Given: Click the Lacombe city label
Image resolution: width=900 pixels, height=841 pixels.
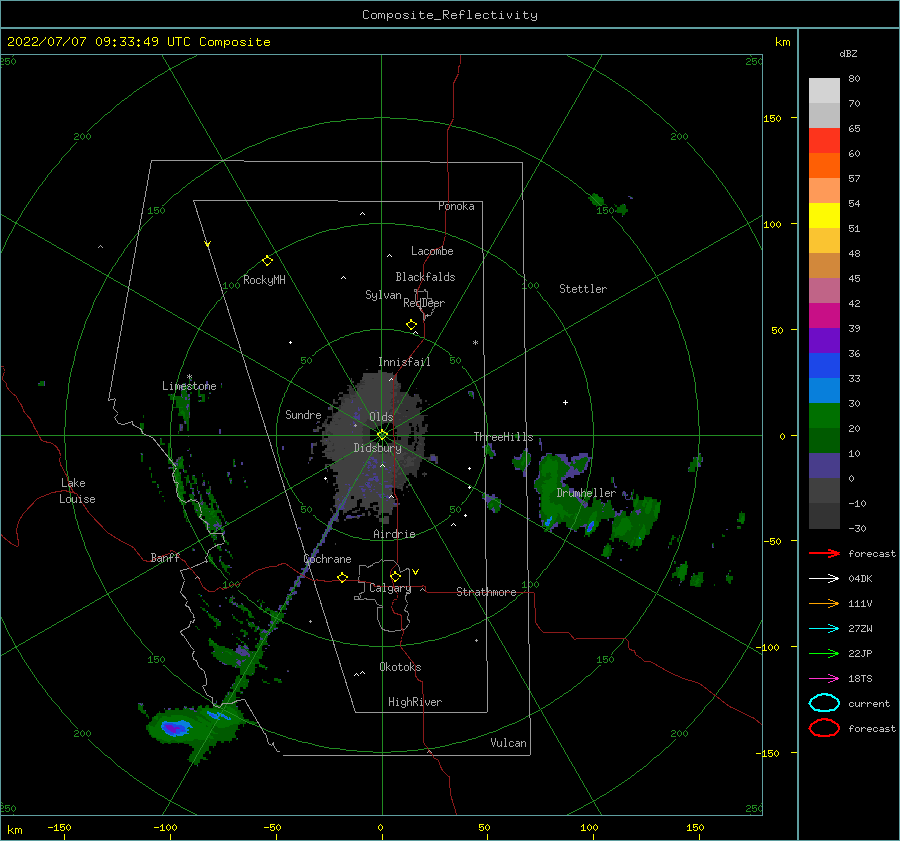Looking at the screenshot, I should pyautogui.click(x=432, y=251).
